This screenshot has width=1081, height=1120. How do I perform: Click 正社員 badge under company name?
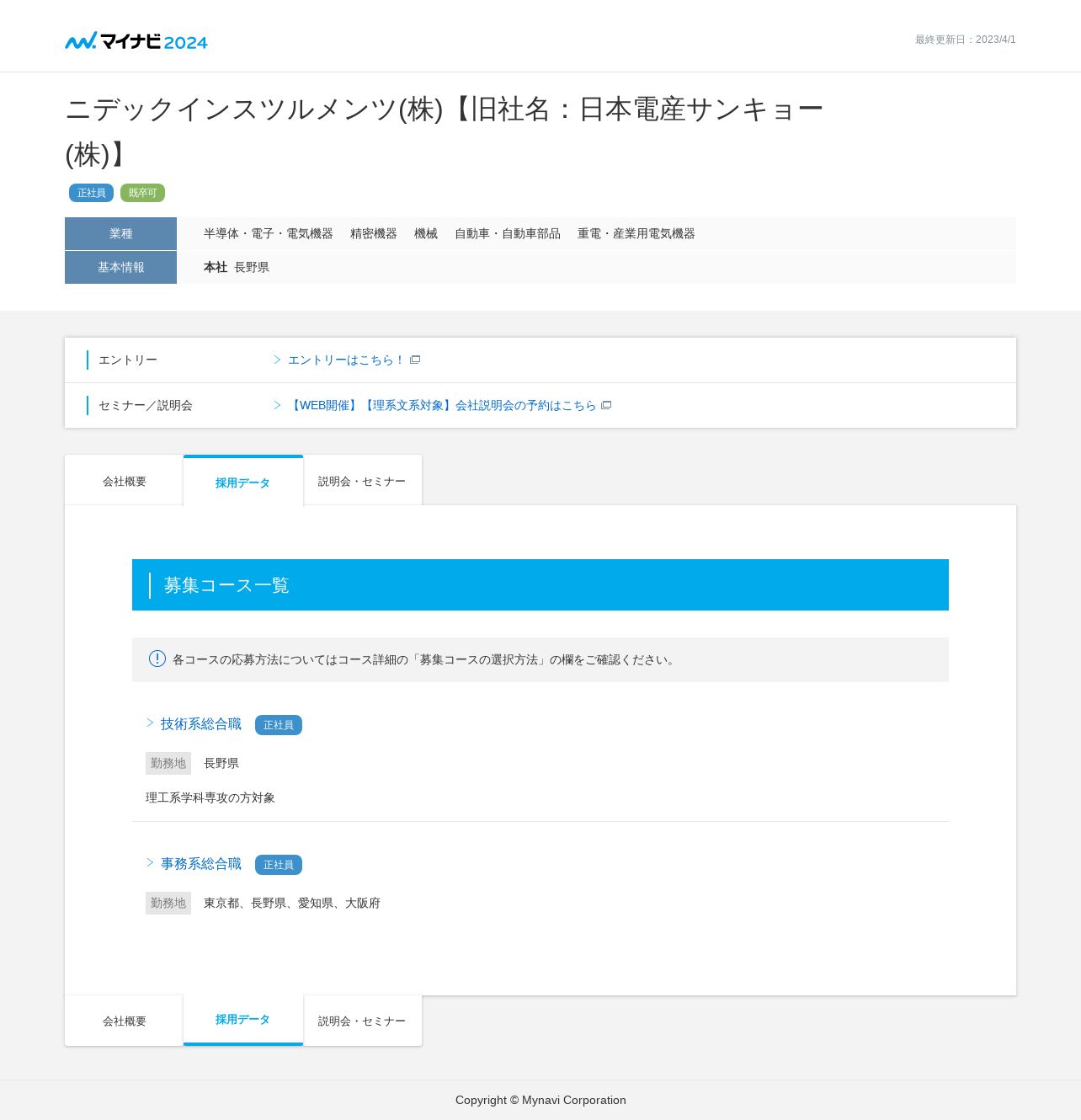tap(91, 193)
